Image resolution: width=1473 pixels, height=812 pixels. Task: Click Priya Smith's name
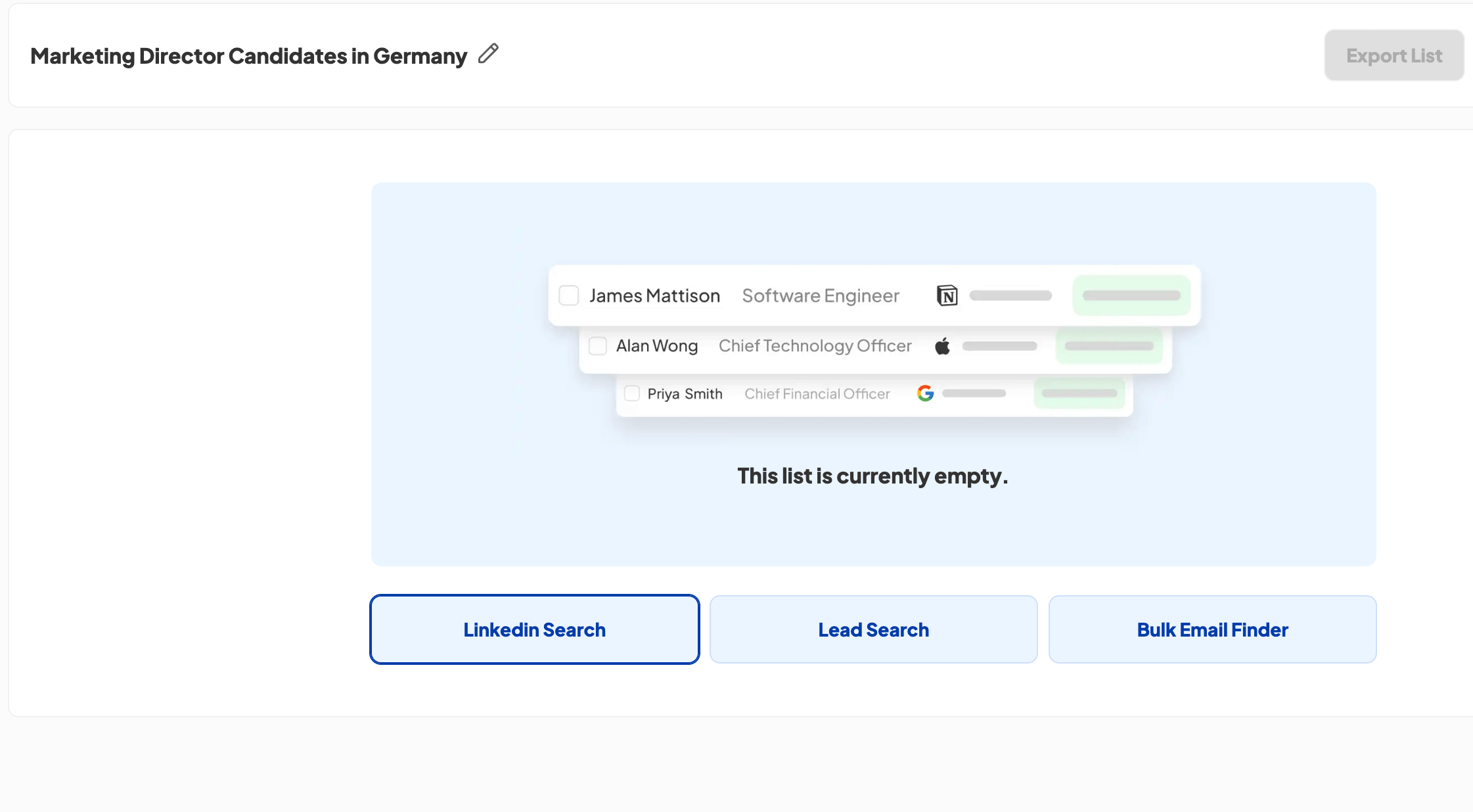(685, 393)
